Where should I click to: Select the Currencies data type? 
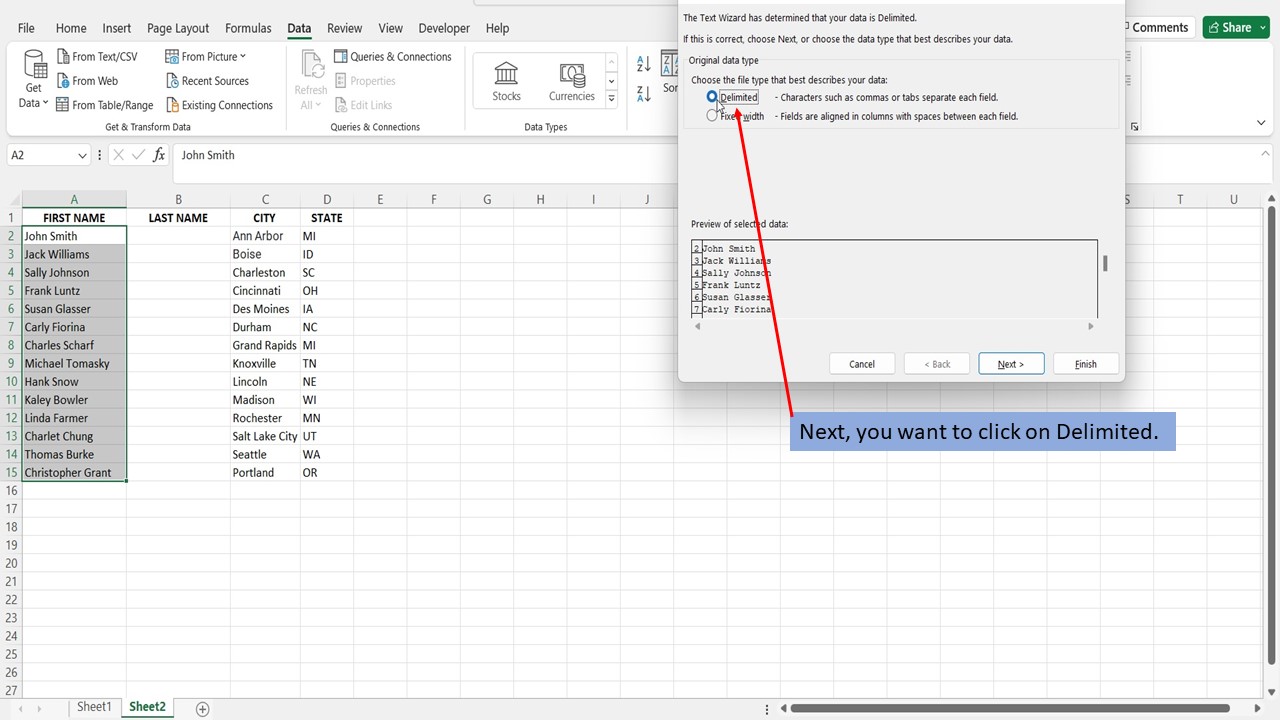(x=572, y=81)
